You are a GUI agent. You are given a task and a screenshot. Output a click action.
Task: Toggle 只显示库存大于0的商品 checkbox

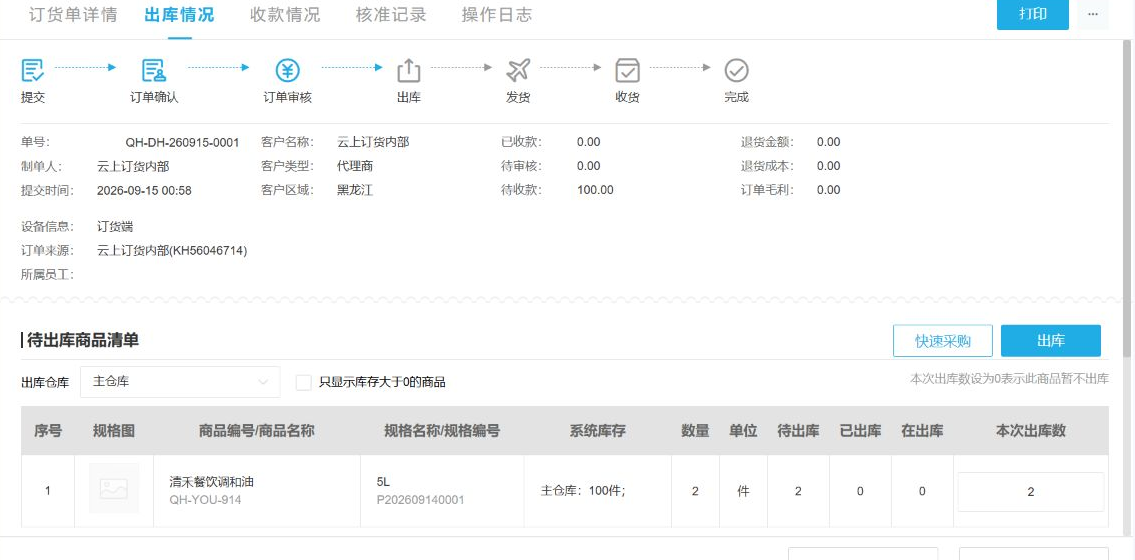click(304, 382)
